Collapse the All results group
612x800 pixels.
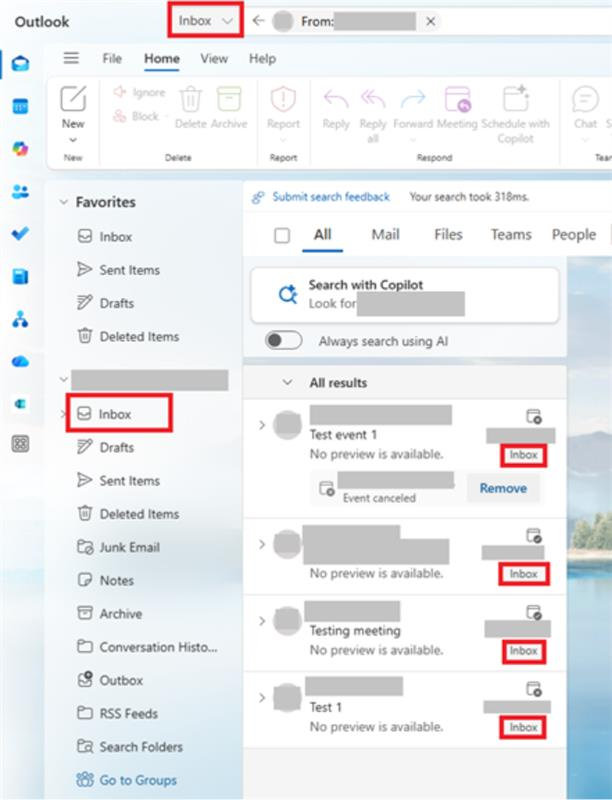[288, 383]
